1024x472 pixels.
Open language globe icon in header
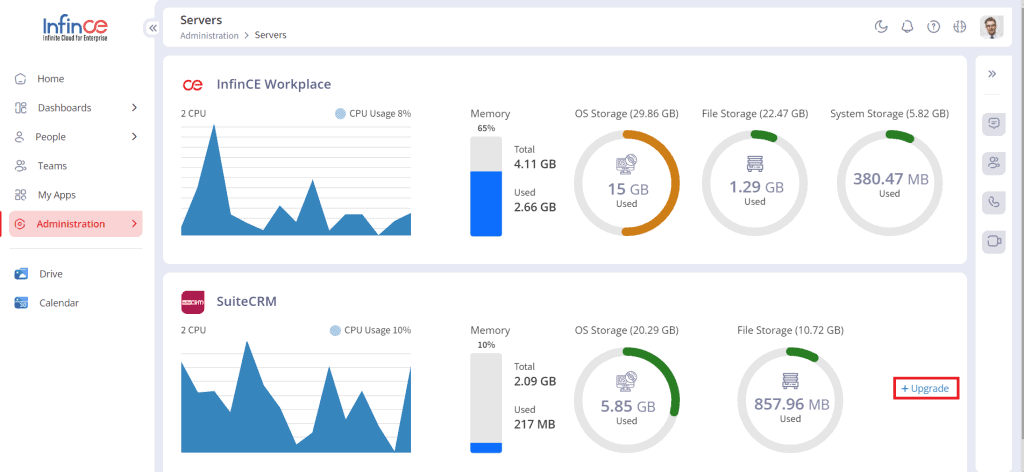click(x=959, y=27)
